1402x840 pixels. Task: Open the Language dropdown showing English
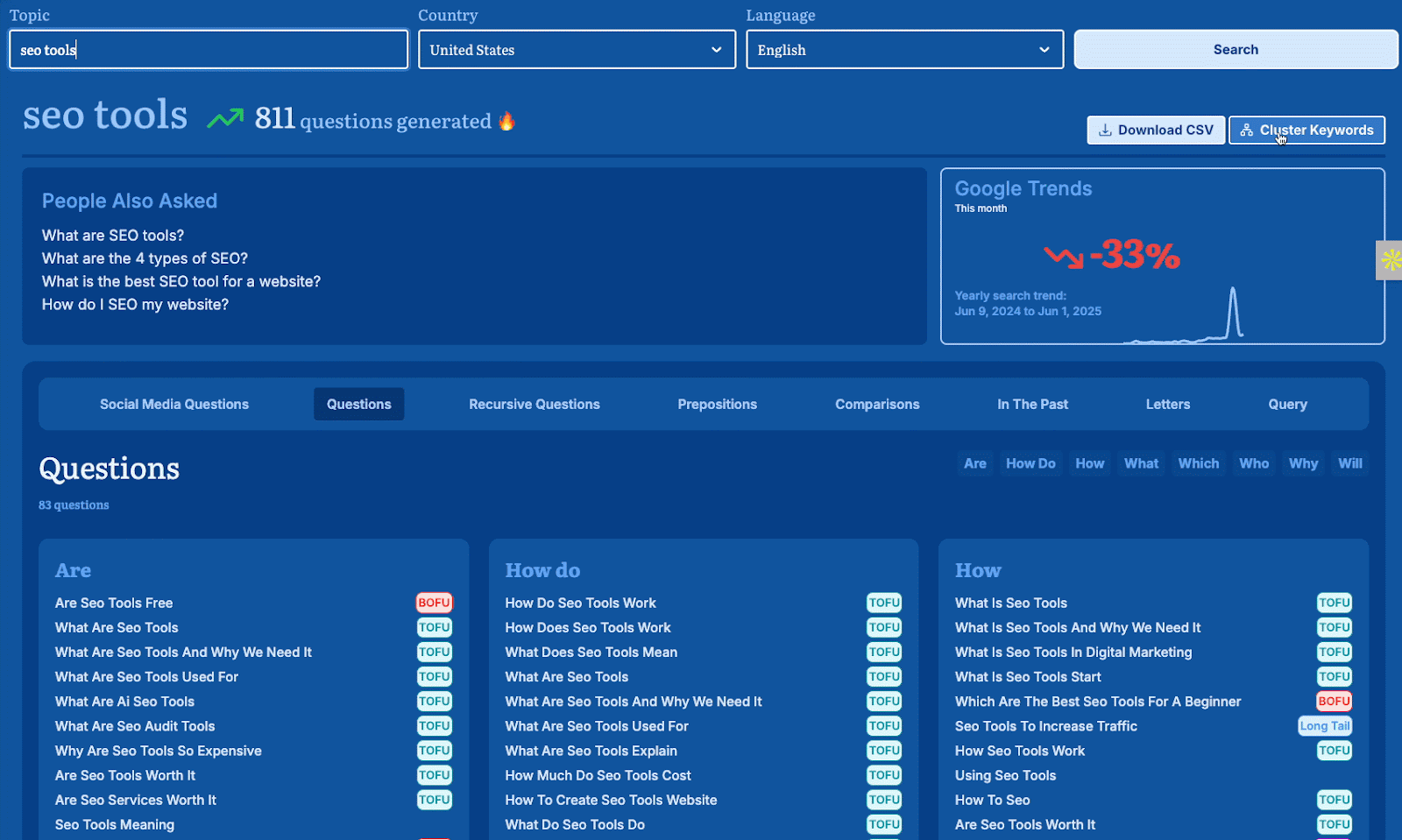904,50
